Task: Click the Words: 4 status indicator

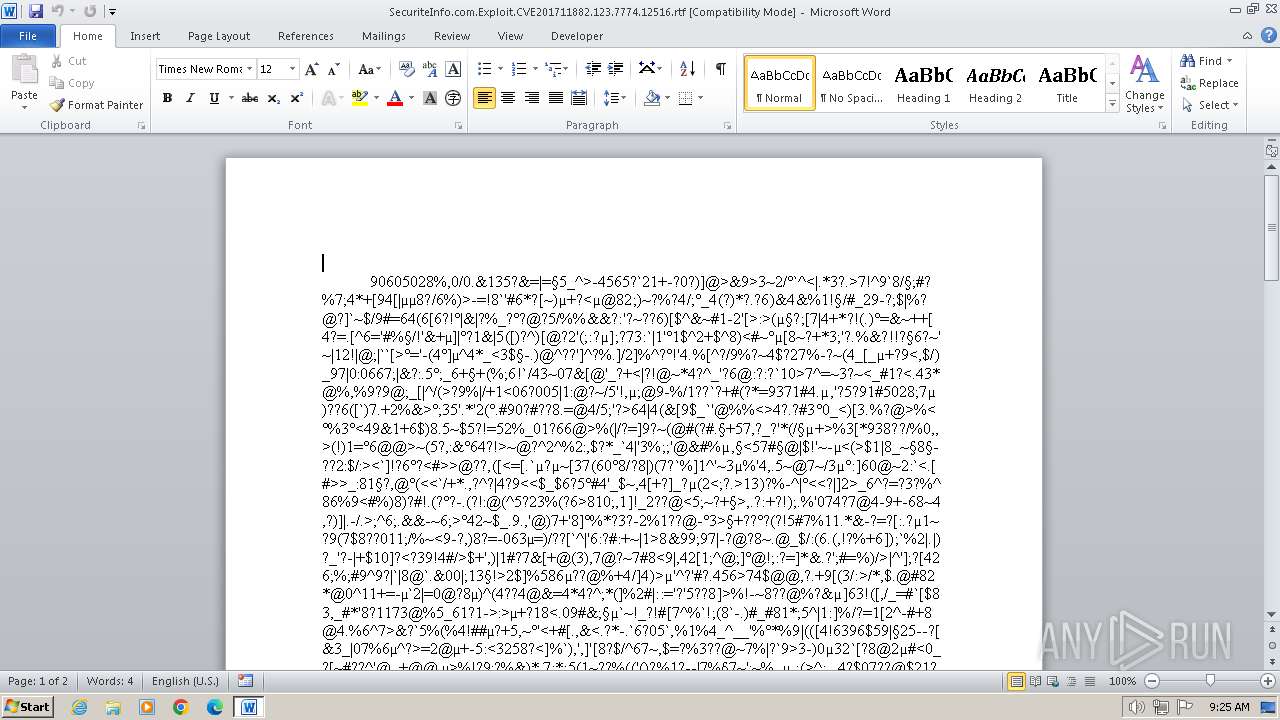Action: (x=110, y=681)
